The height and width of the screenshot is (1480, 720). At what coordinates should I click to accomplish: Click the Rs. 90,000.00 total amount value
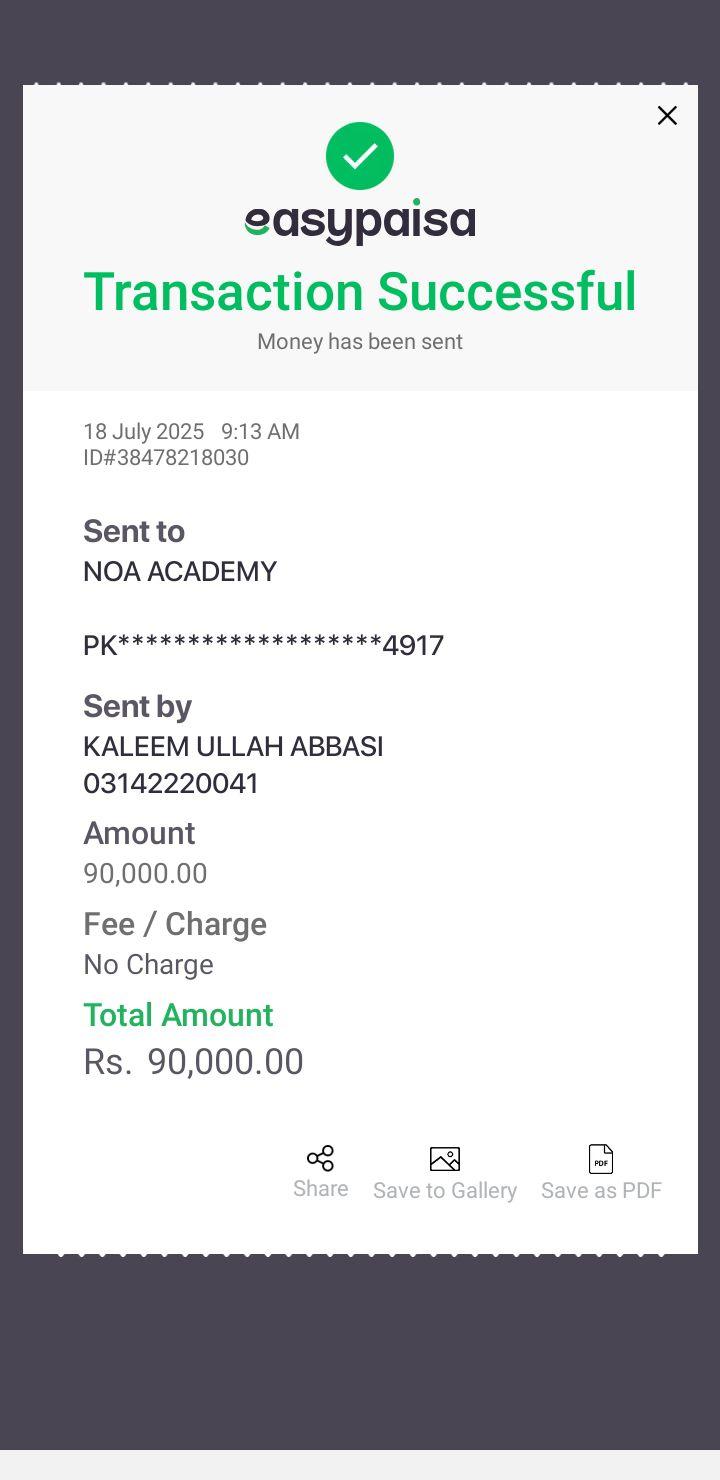(x=193, y=1062)
